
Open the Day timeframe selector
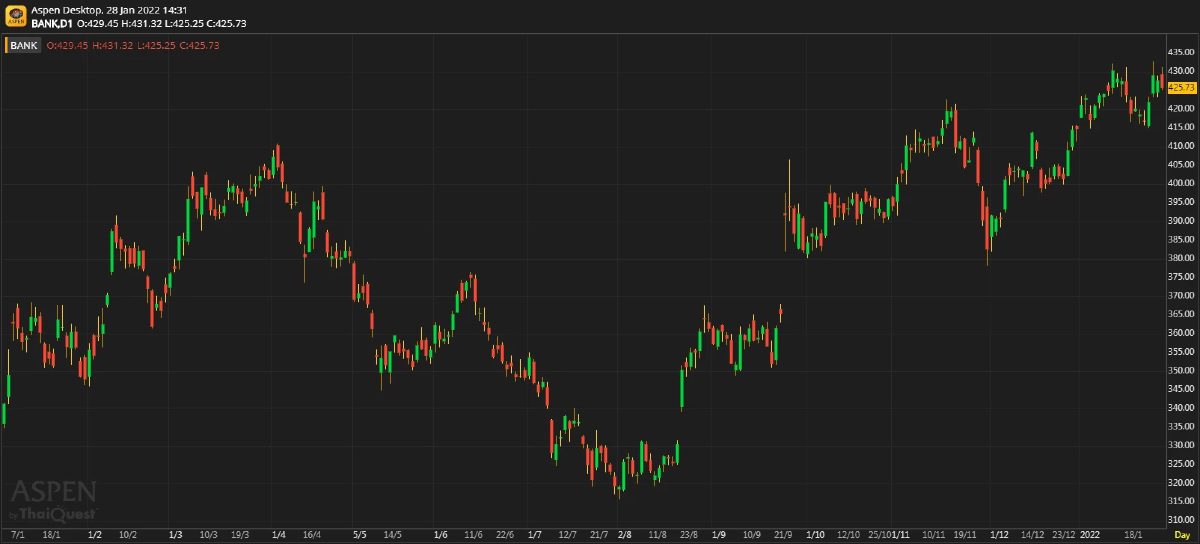click(1182, 535)
